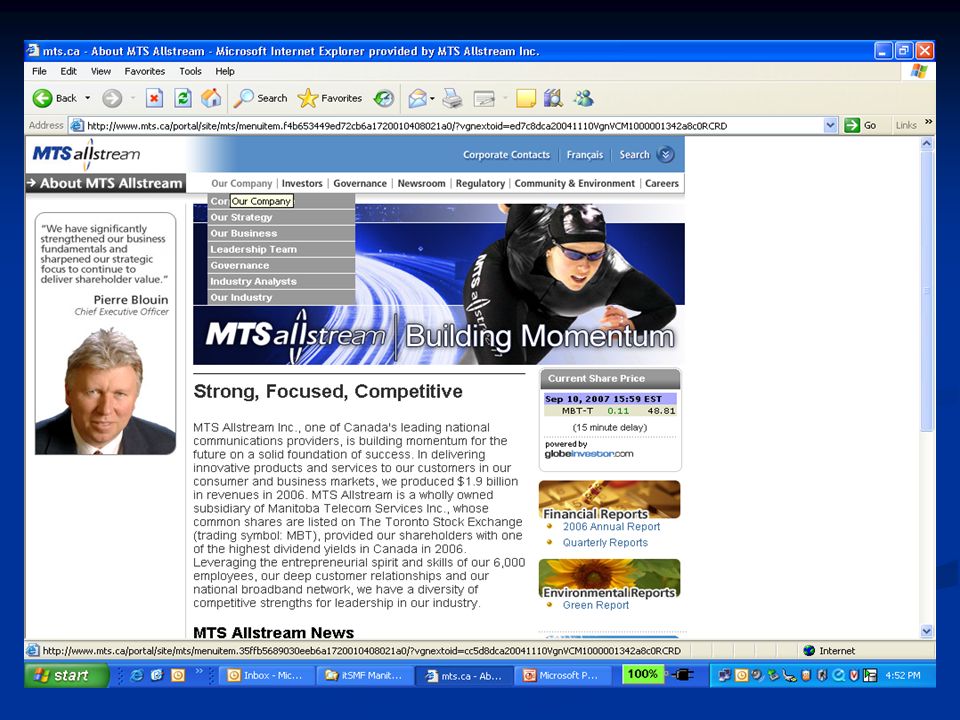Click the Internet zone globe in status bar

coord(809,650)
